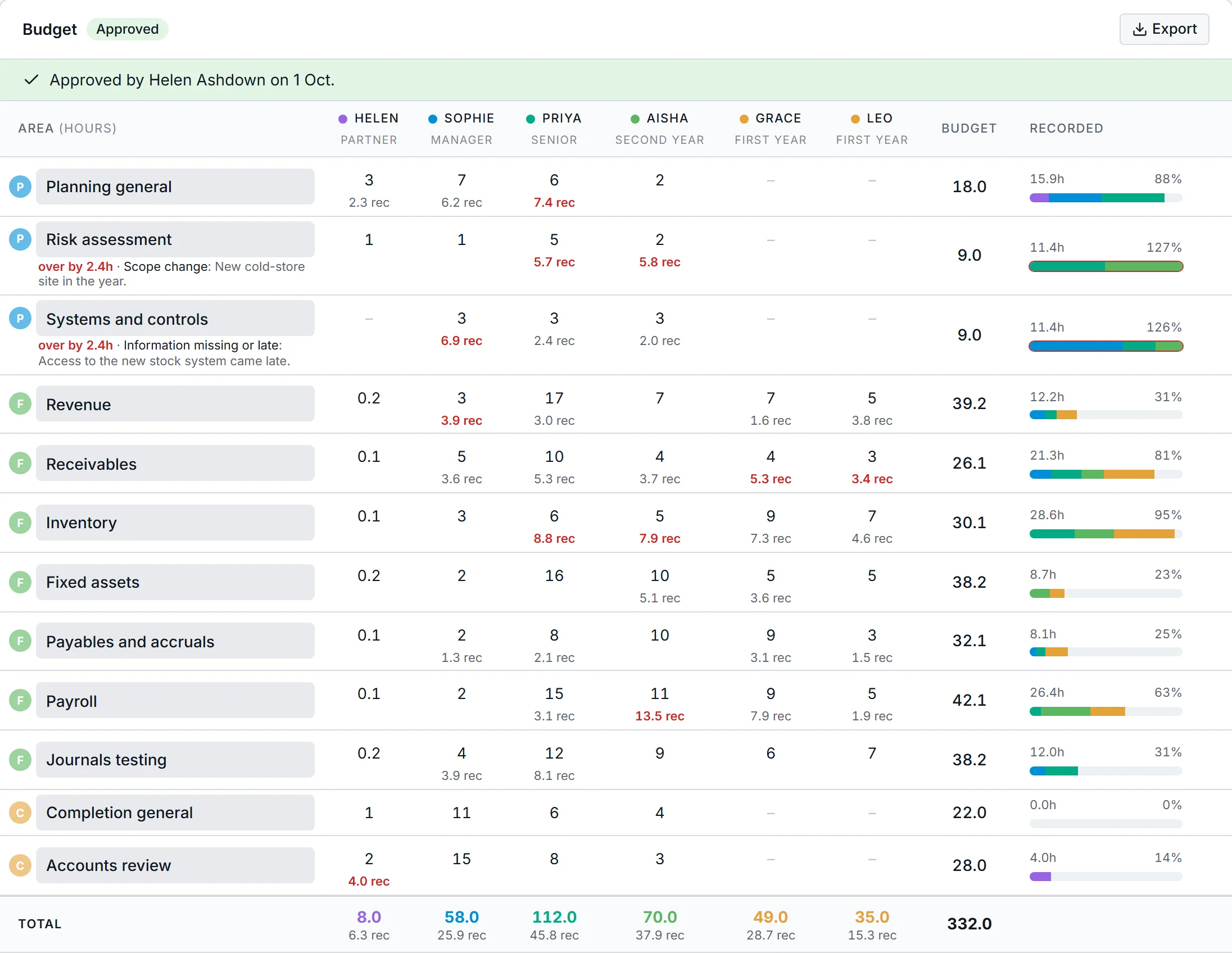Screen dimensions: 1232x953
Task: Click the Inventory 95% recorded progress bar
Action: point(1106,534)
